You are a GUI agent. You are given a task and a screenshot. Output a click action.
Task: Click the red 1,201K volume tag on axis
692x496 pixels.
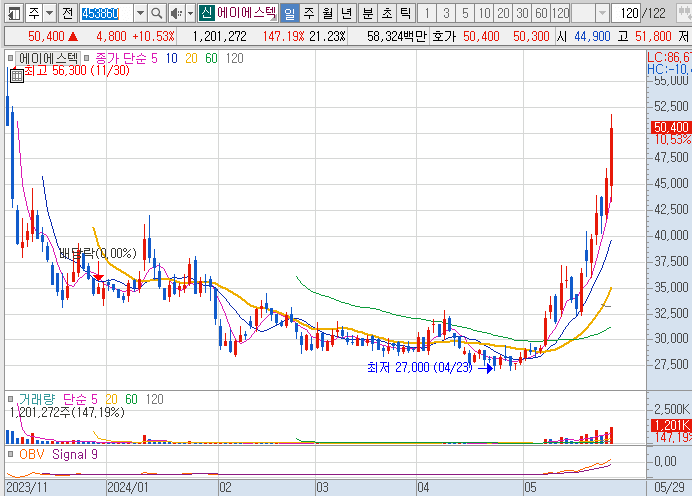coord(671,425)
